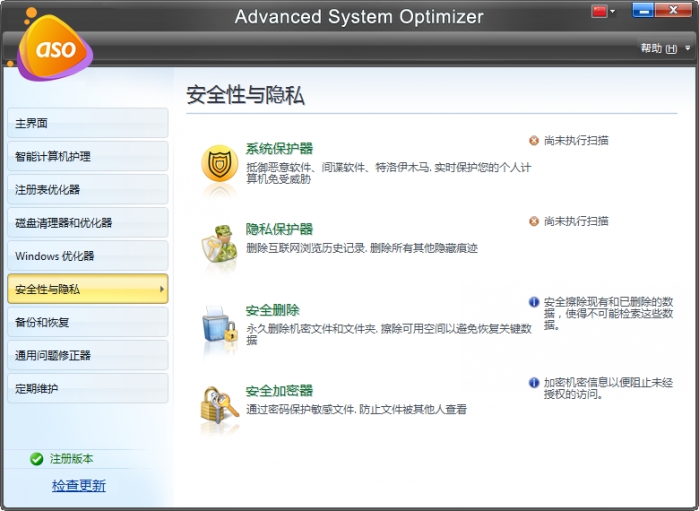Open 通用问题修正器 section
The width and height of the screenshot is (699, 511).
click(88, 355)
